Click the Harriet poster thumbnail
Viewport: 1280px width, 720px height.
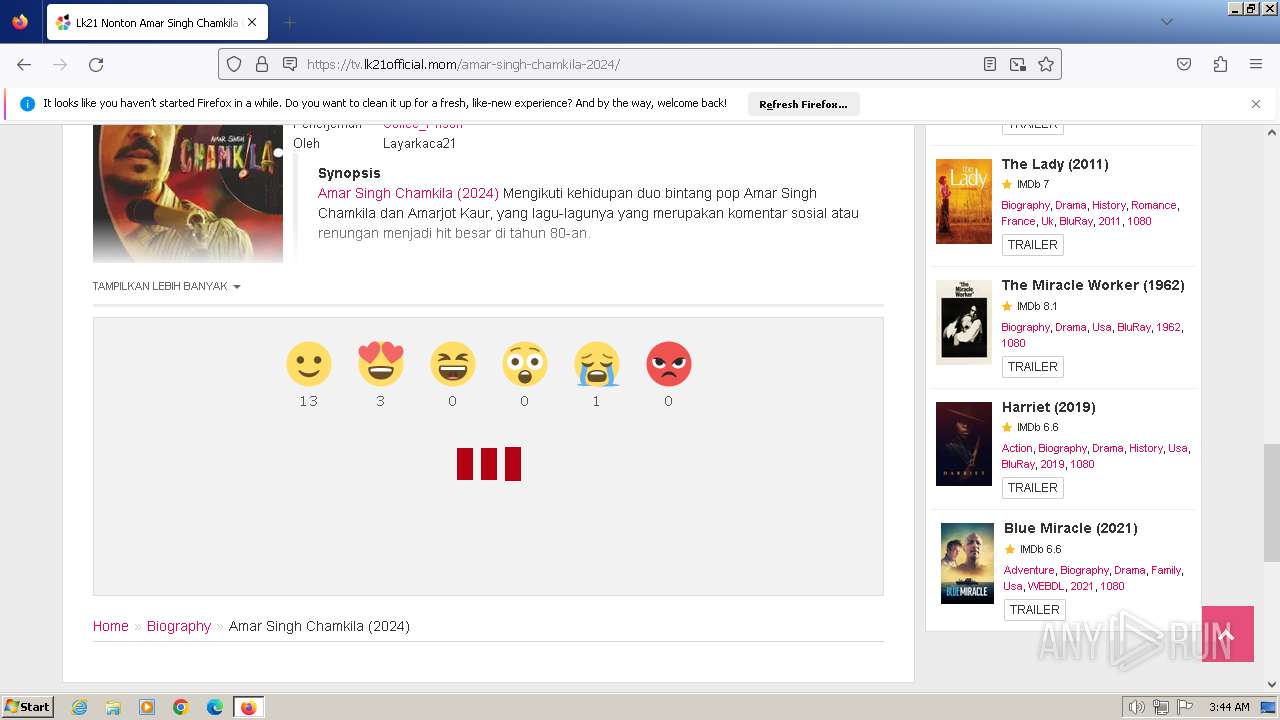964,444
